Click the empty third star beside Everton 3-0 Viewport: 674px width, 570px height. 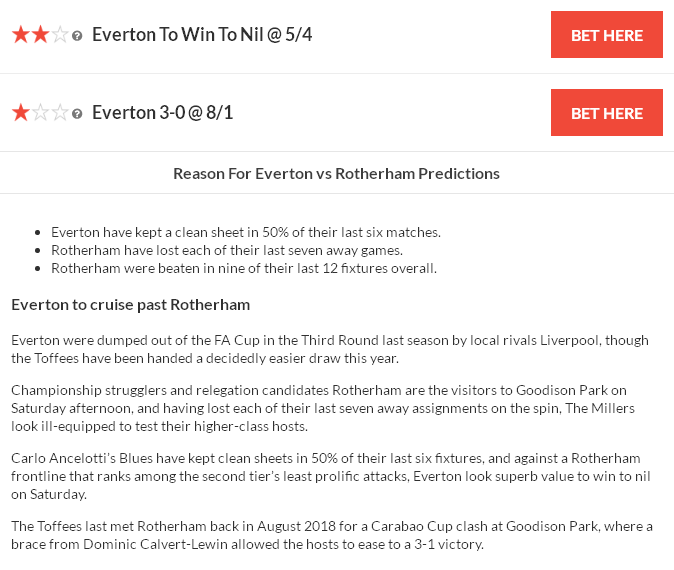pyautogui.click(x=60, y=113)
